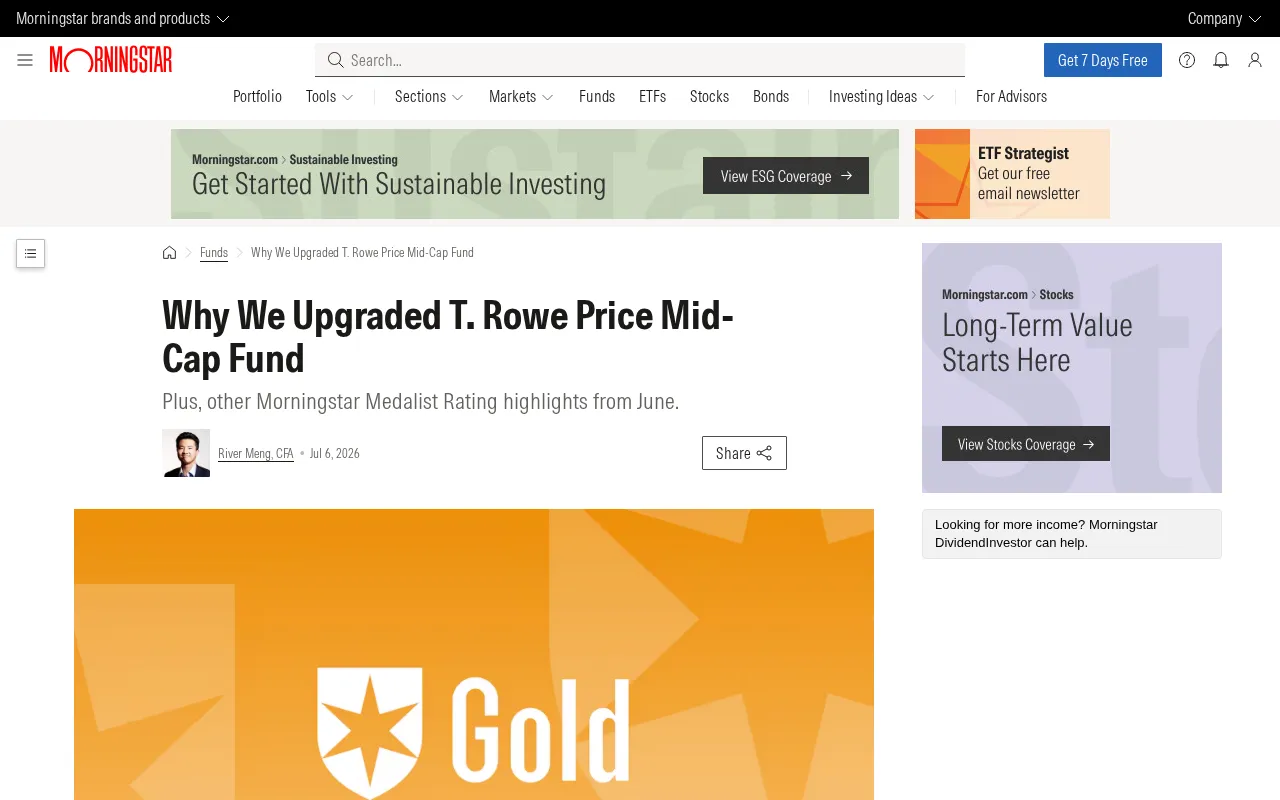Open the table of contents icon

tap(30, 254)
